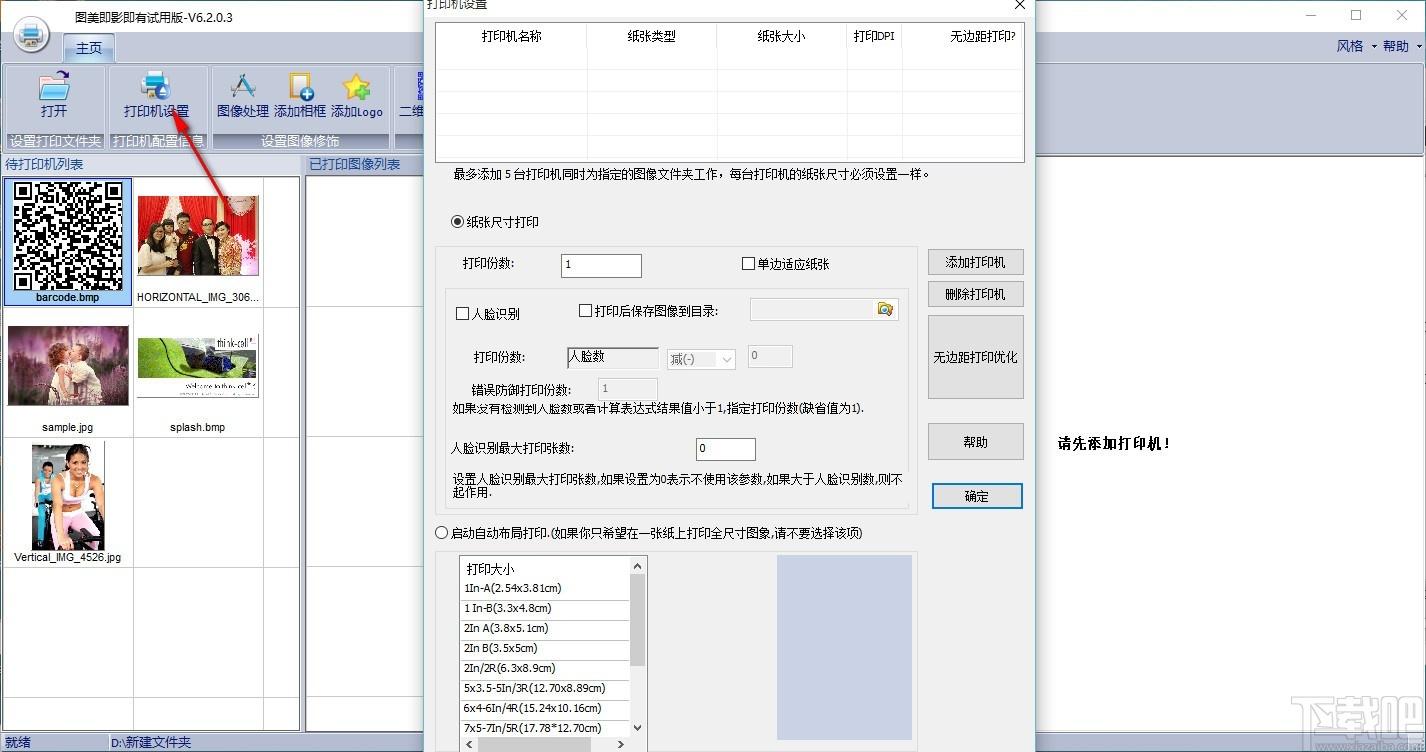Screen dimensions: 1426x752
Task: Open the Help menu at top right
Action: (1400, 46)
